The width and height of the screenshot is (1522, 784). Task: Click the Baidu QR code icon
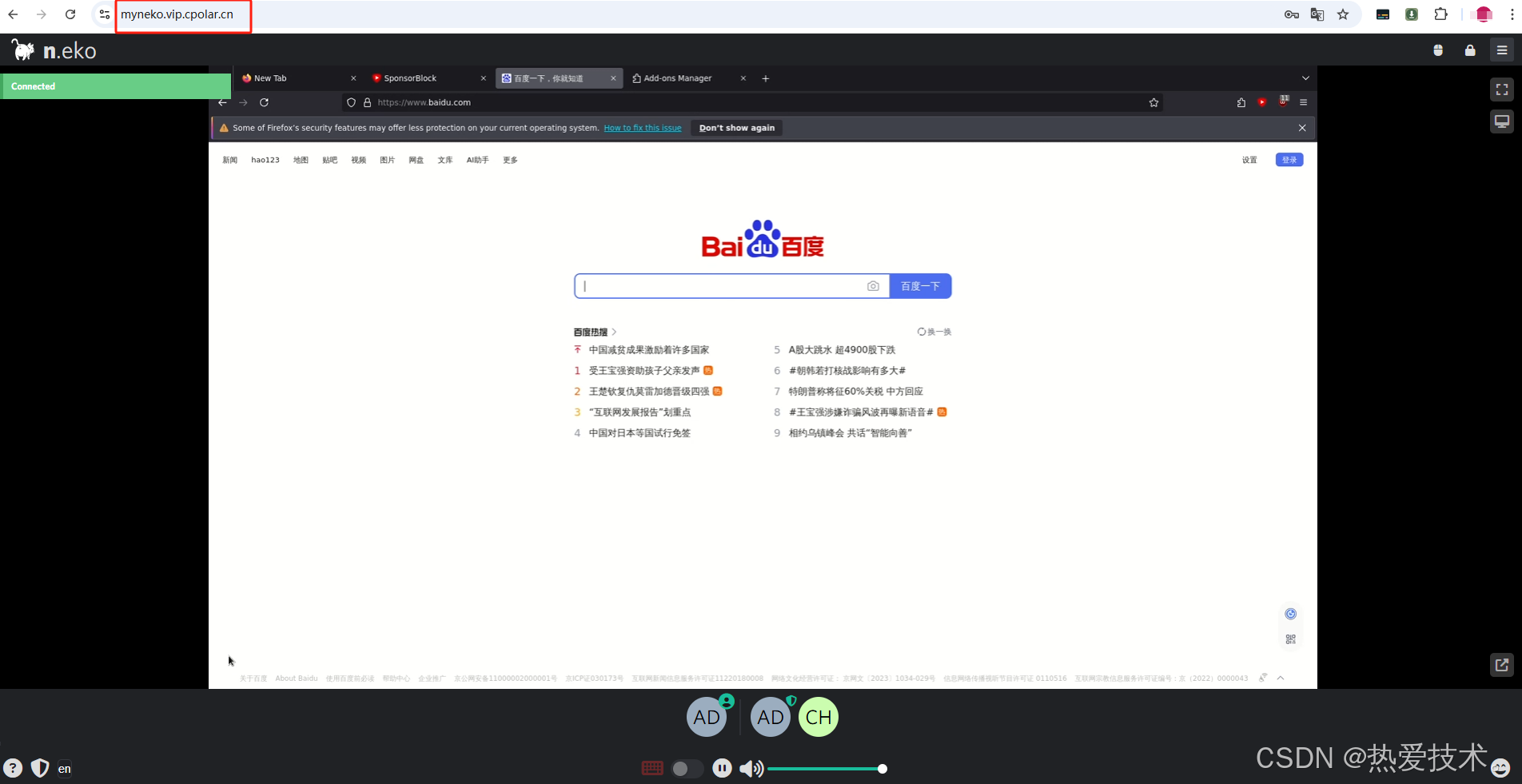coord(1290,639)
